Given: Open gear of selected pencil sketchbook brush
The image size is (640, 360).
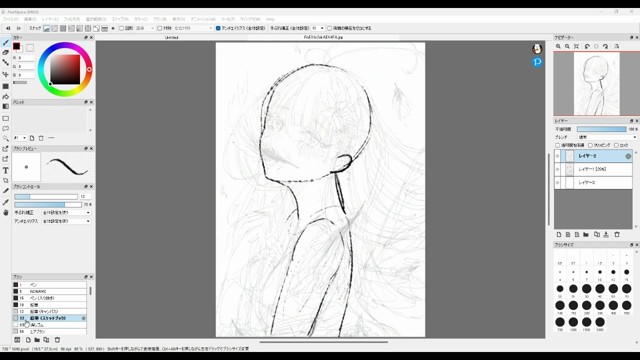Looking at the screenshot, I should [x=84, y=318].
